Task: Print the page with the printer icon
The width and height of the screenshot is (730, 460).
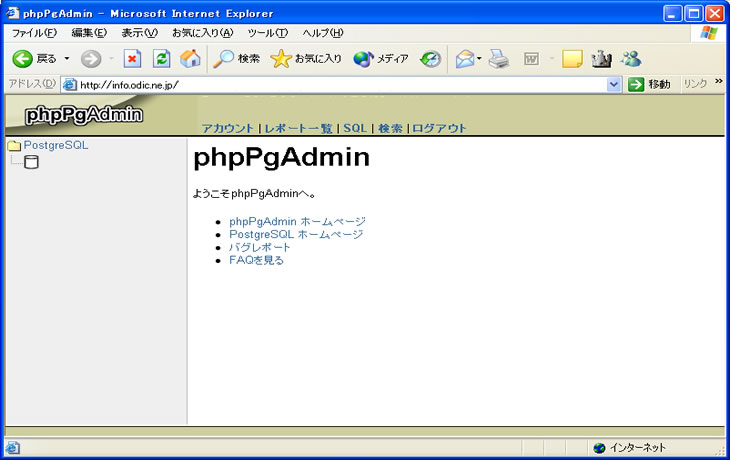Action: coord(499,59)
